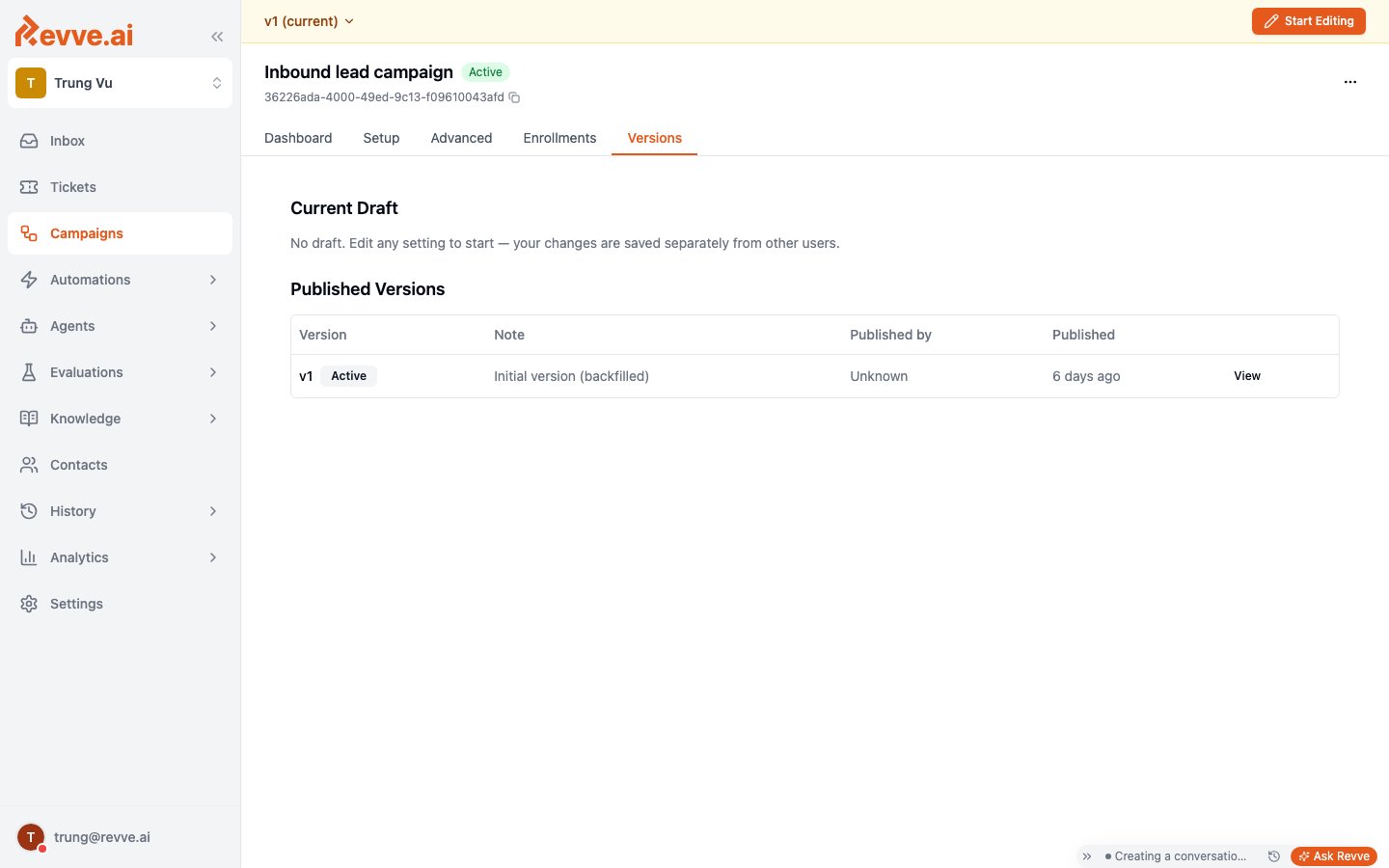Expand the Analytics submenu chevron

click(x=213, y=557)
